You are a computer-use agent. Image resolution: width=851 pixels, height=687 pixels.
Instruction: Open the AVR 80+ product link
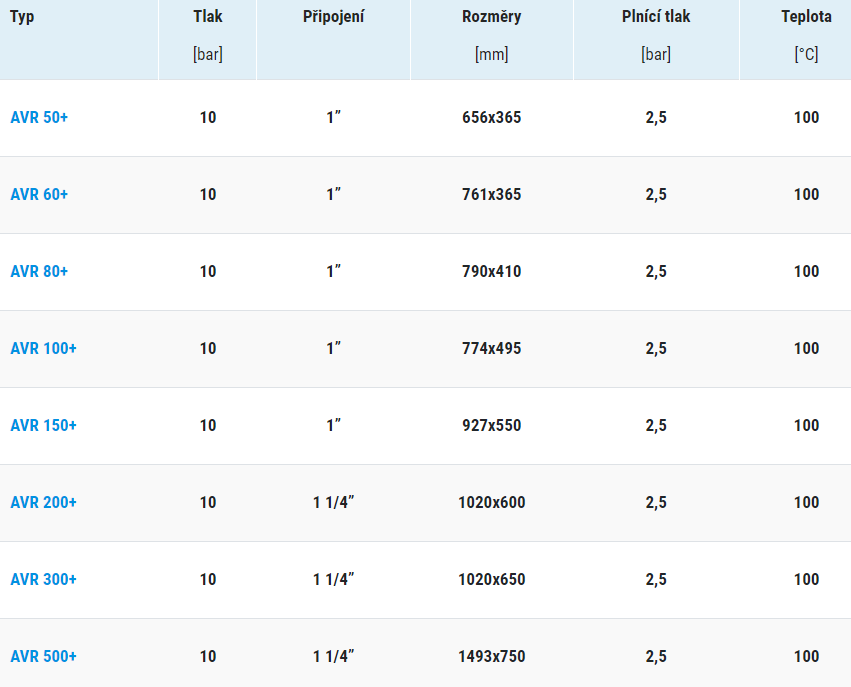click(x=39, y=271)
